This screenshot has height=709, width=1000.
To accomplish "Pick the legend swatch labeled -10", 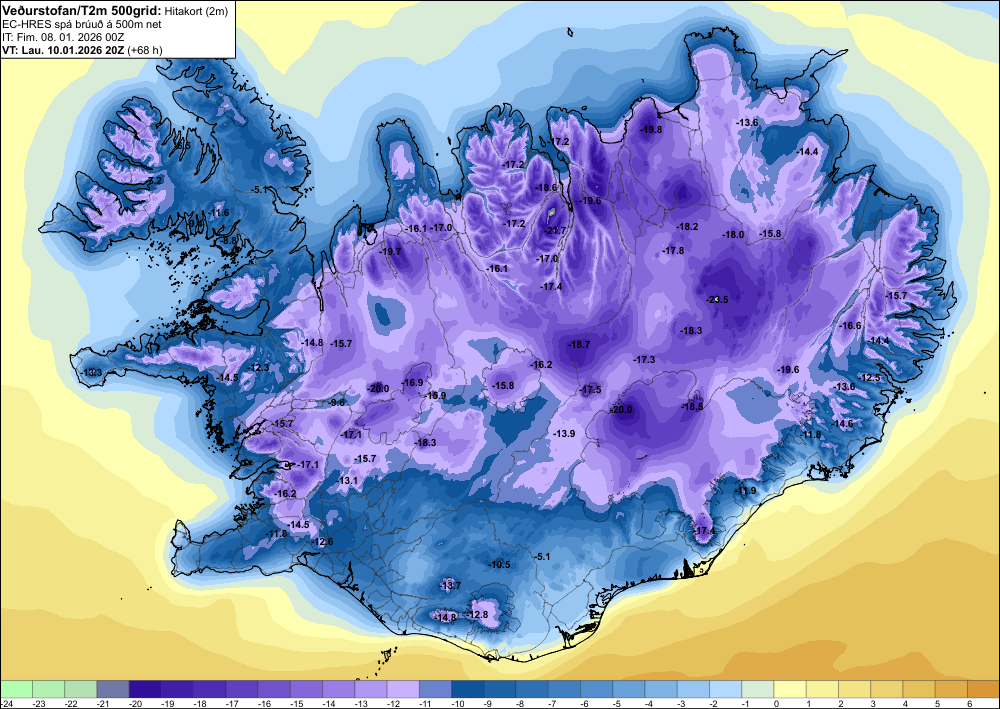I will (x=467, y=689).
